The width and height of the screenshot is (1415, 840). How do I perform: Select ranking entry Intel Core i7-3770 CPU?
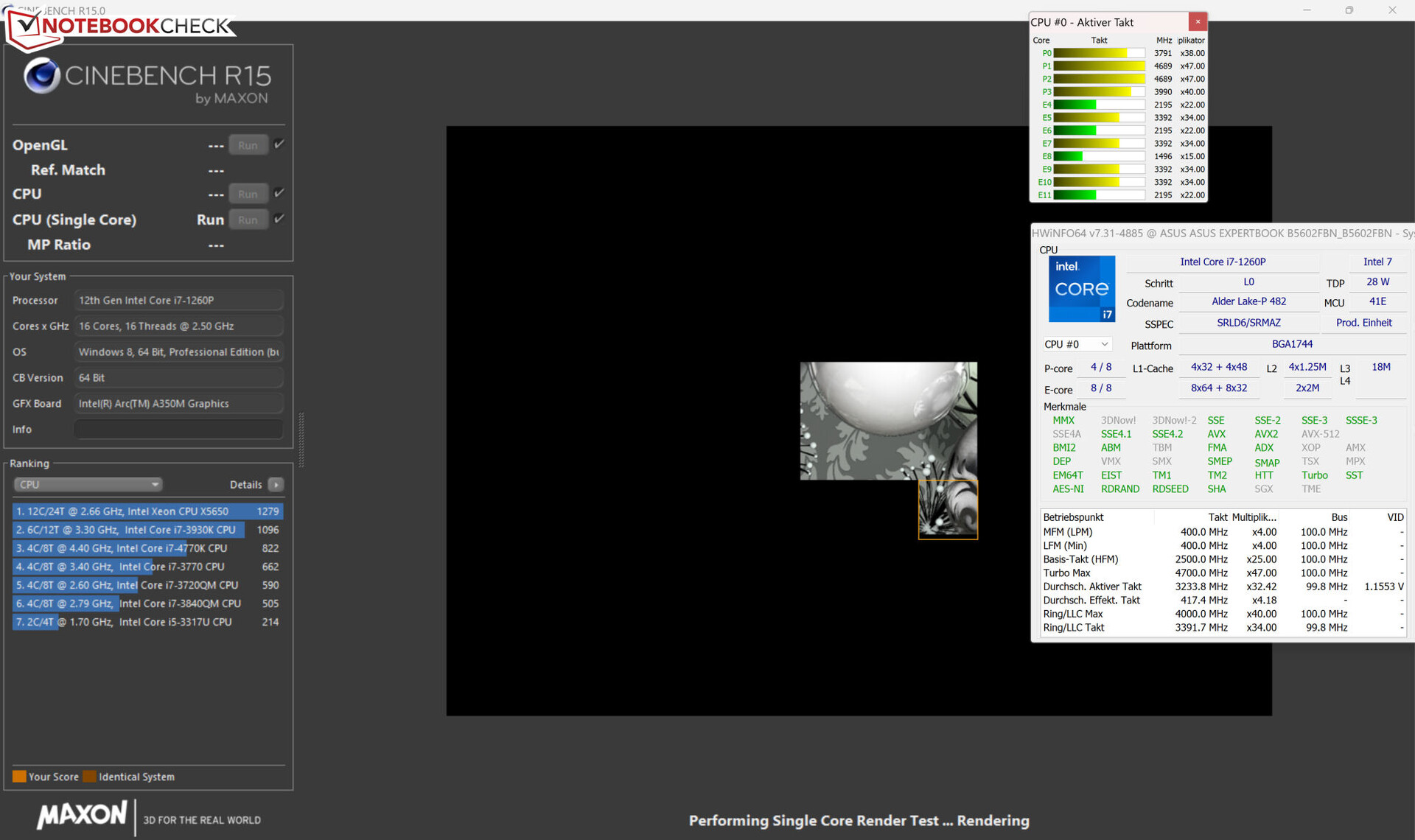coord(147,566)
